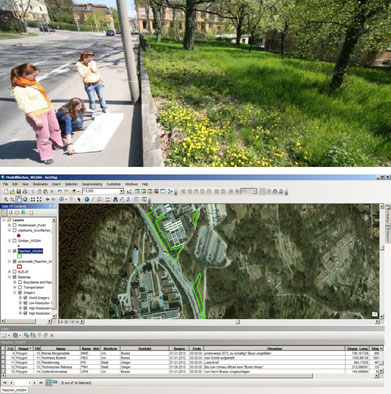The height and width of the screenshot is (394, 391).
Task: Toggle Modellwiesen_Punkt layer checkbox
Action: tap(15, 225)
